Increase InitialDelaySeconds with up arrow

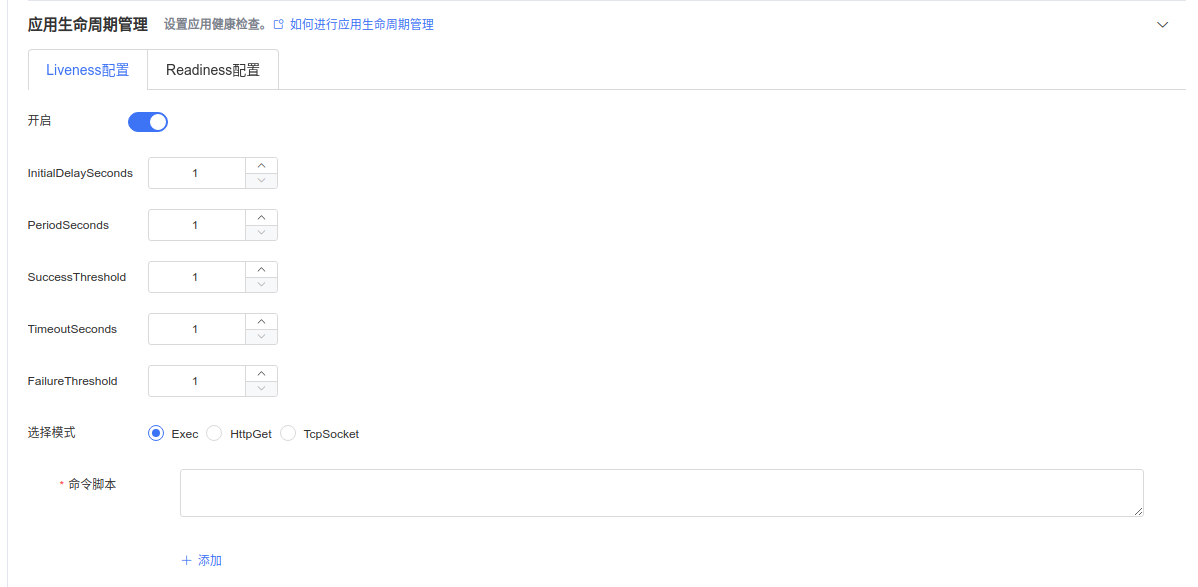point(261,165)
